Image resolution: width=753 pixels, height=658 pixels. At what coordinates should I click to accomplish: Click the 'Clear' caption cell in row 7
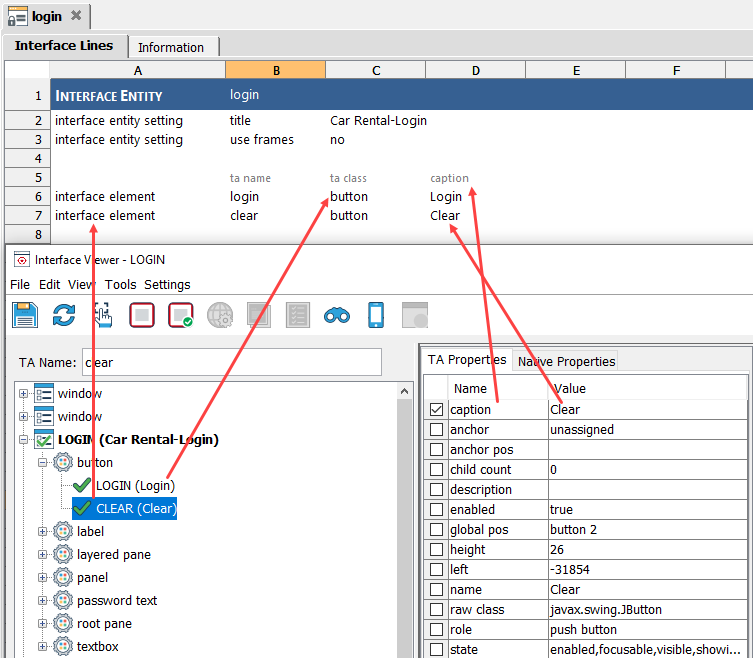click(x=445, y=216)
